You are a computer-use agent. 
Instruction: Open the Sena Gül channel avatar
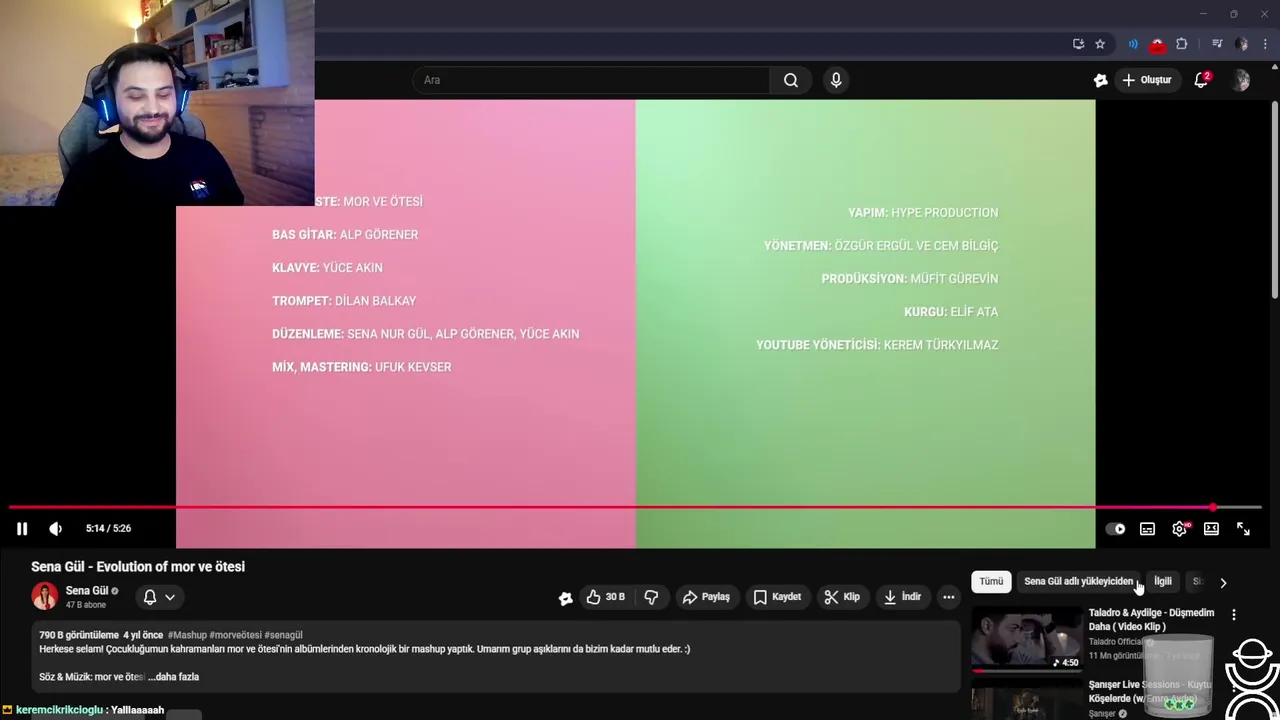pos(45,597)
